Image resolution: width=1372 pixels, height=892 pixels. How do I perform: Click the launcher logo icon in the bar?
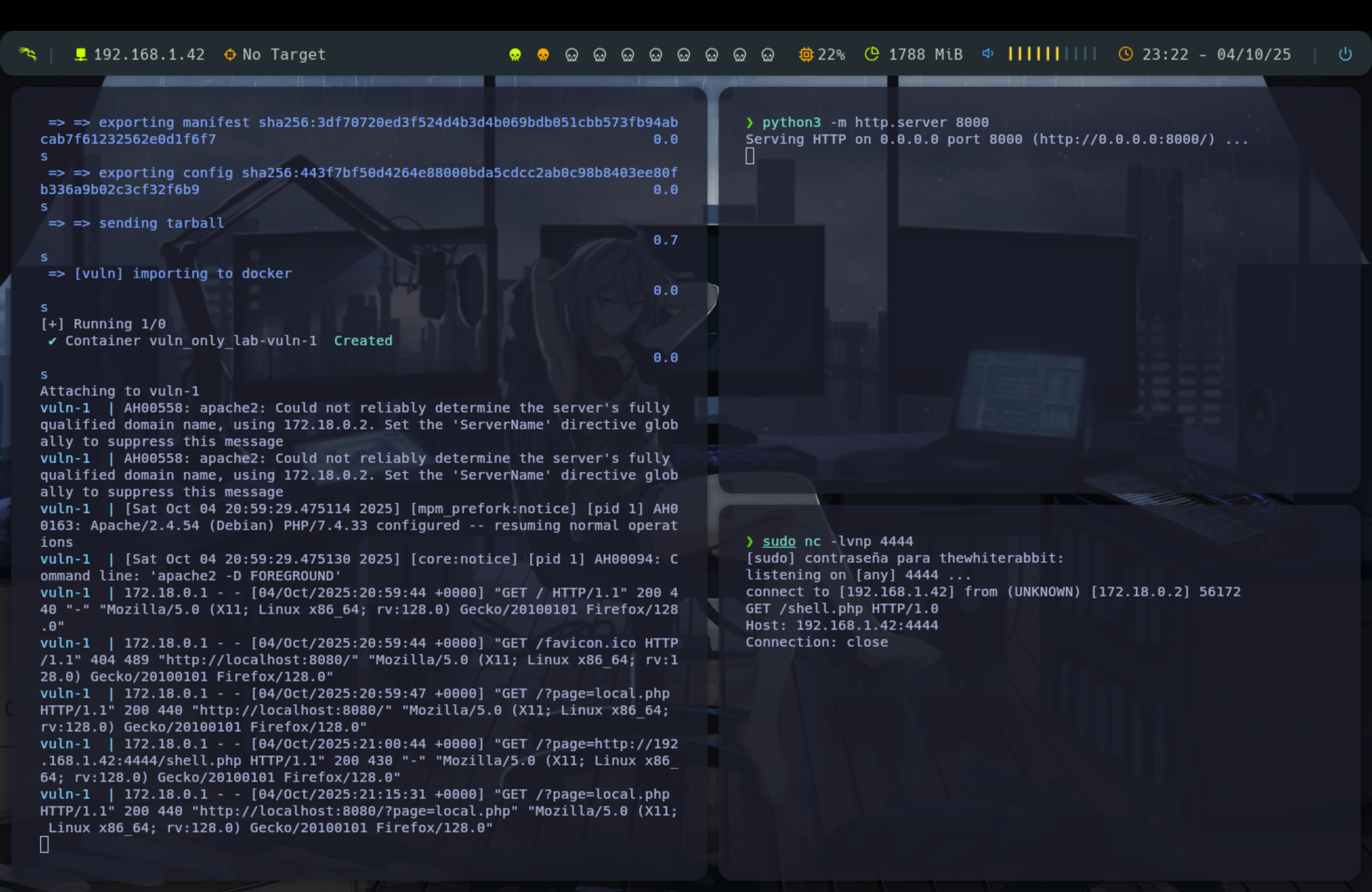coord(27,54)
